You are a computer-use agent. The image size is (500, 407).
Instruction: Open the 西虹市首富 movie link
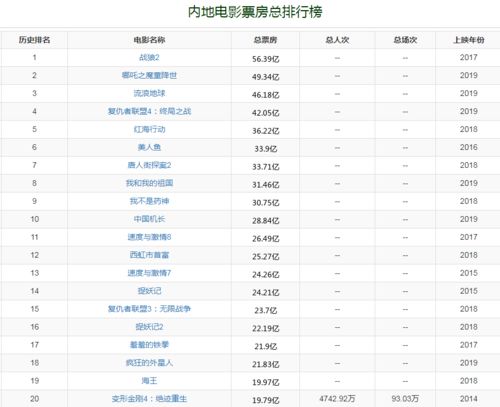pos(149,255)
